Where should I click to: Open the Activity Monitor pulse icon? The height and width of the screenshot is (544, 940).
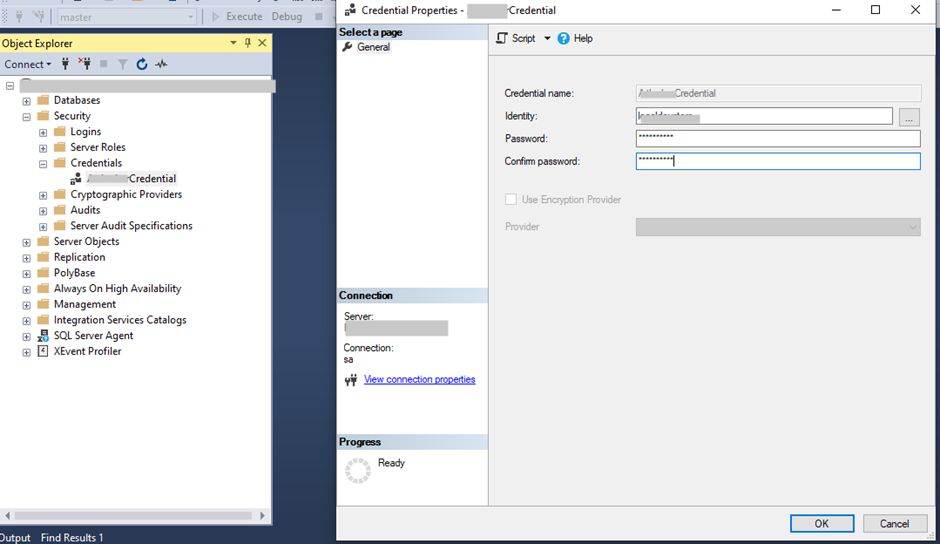point(161,64)
